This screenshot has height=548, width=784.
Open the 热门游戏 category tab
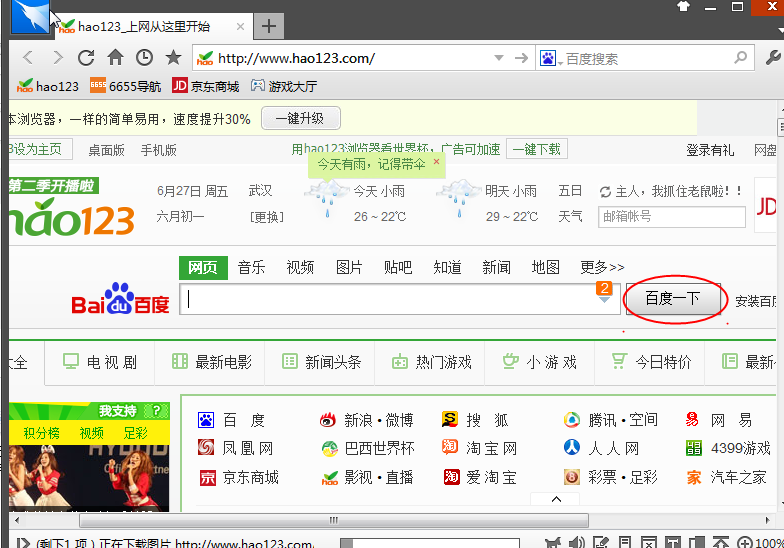click(430, 362)
